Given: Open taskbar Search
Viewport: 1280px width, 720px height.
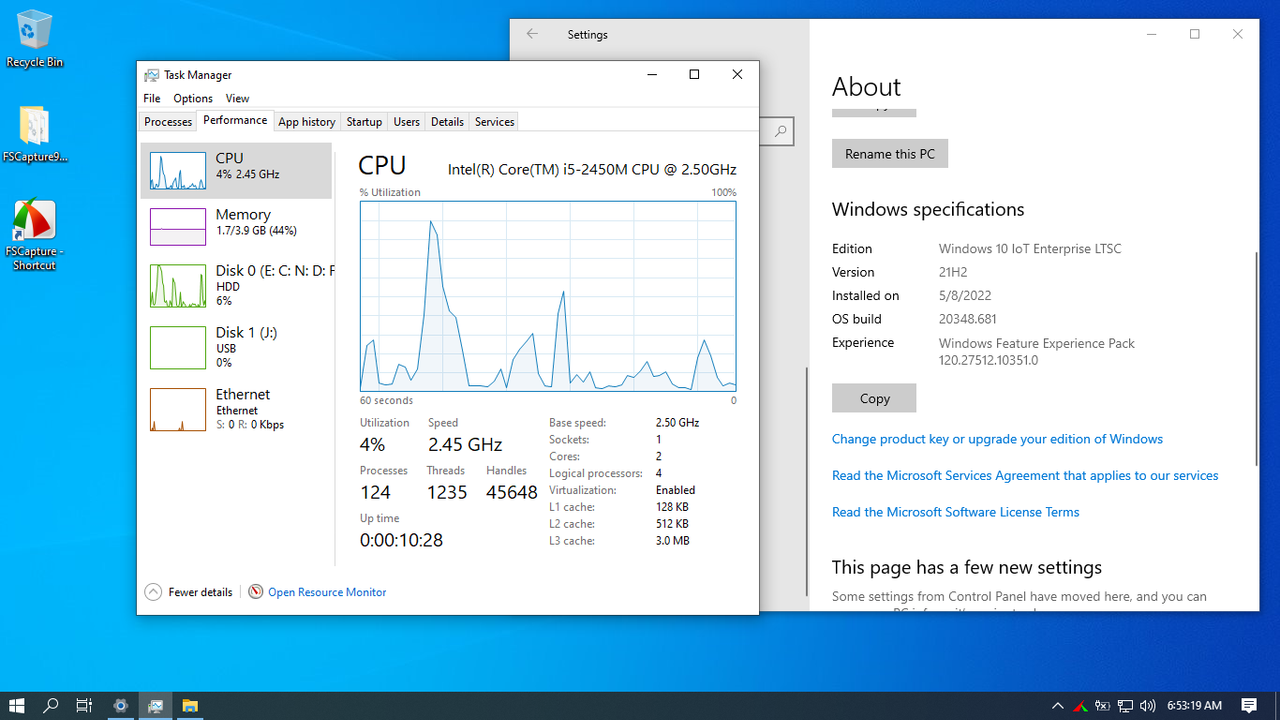Looking at the screenshot, I should pos(51,706).
